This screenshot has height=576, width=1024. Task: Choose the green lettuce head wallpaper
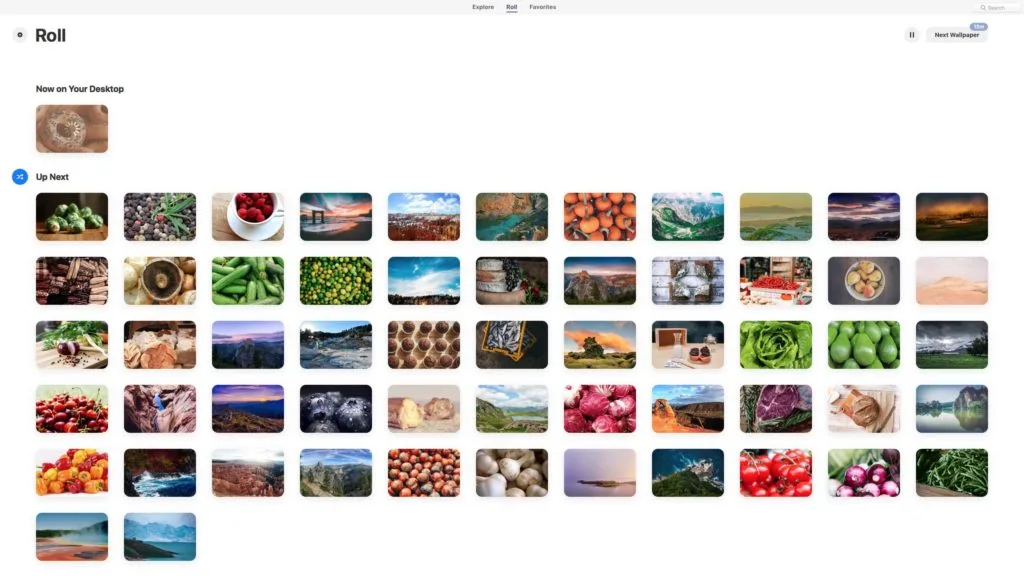[776, 345]
